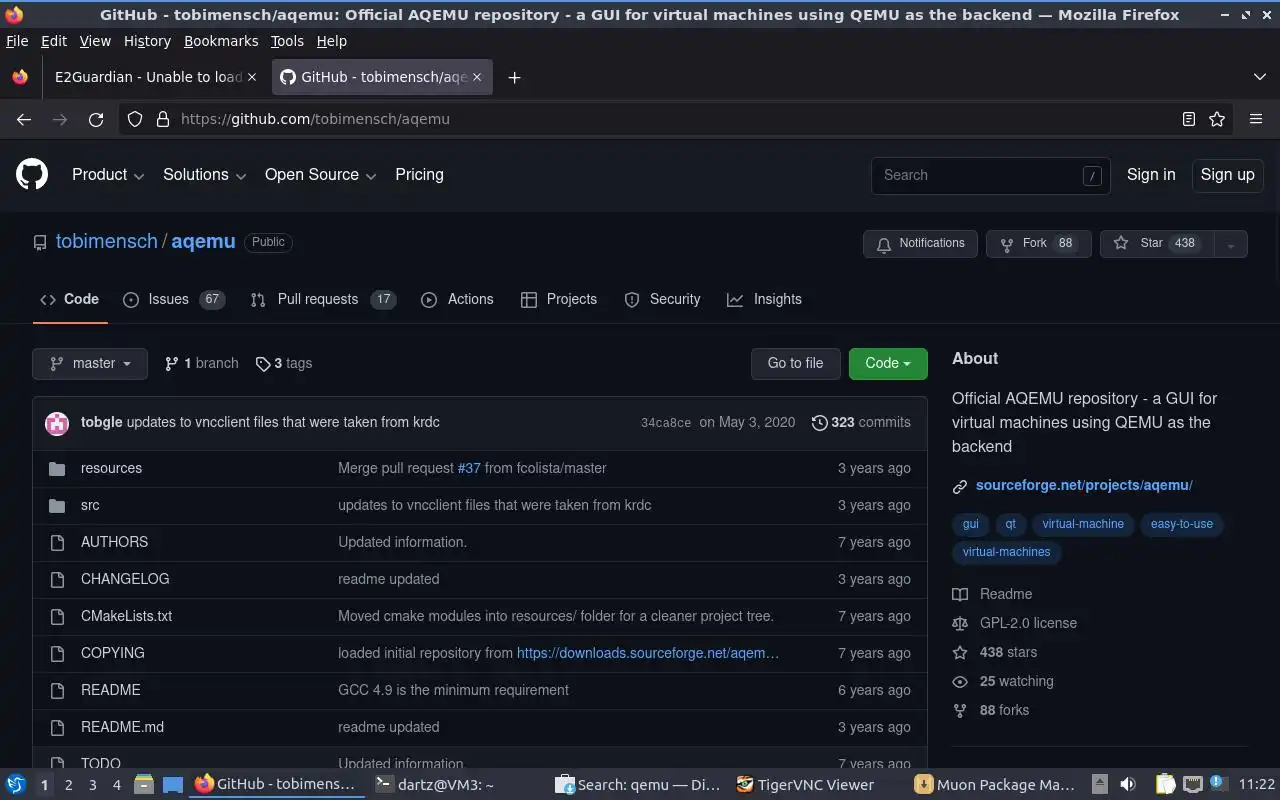
Task: View the 323 commits history
Action: click(861, 423)
